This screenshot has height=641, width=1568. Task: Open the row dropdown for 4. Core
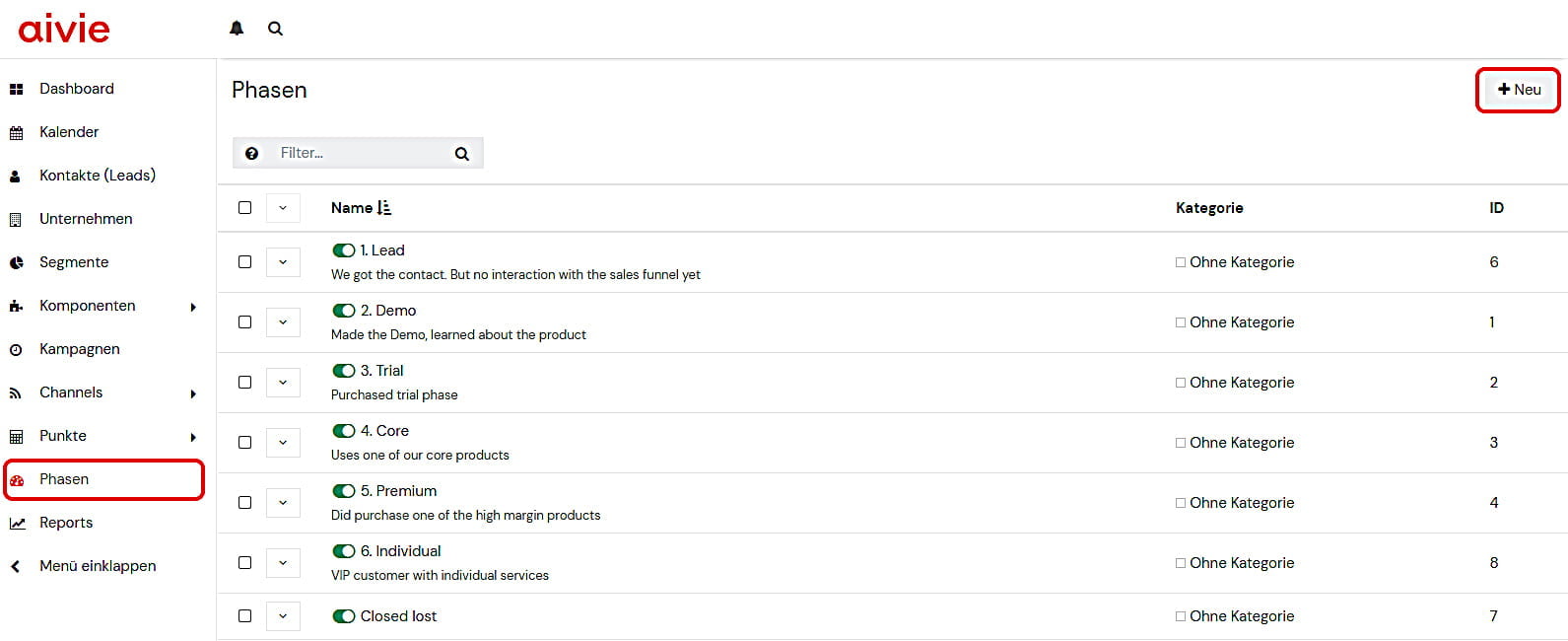coord(283,443)
